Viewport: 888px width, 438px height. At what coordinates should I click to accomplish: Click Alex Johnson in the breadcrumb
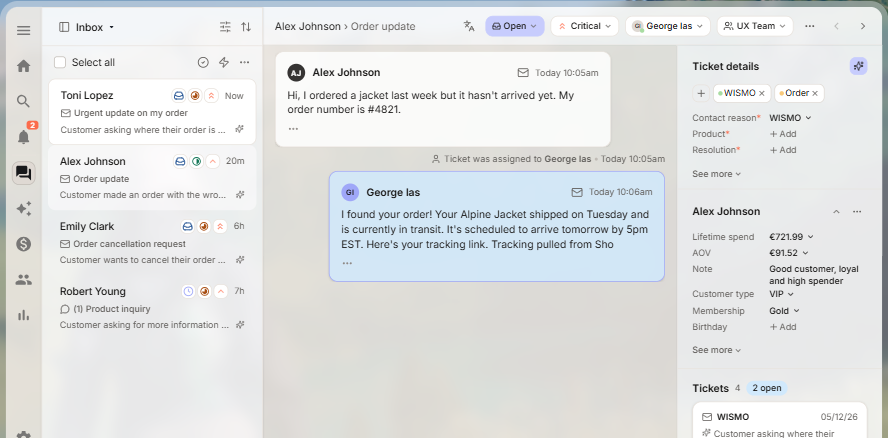click(x=308, y=27)
